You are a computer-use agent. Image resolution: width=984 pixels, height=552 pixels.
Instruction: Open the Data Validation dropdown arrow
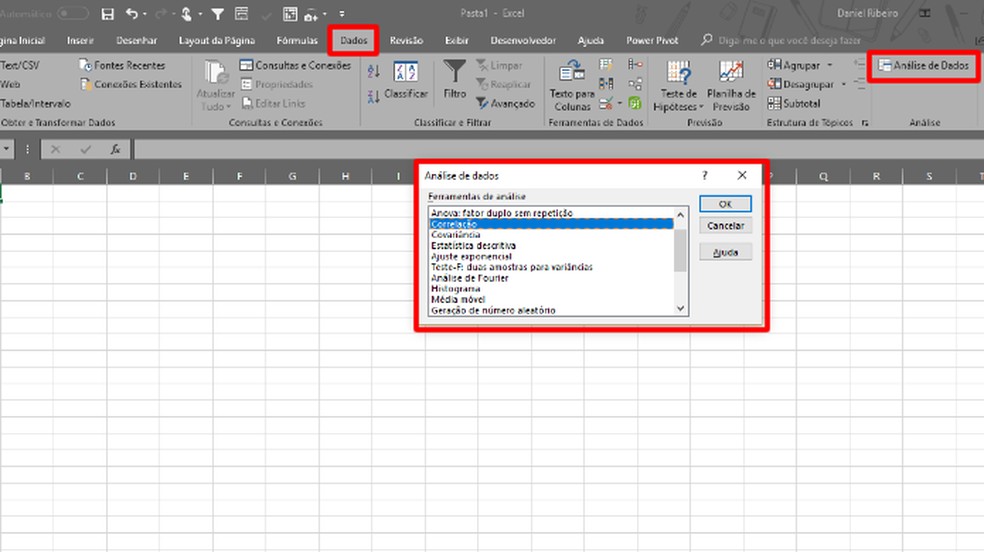619,104
